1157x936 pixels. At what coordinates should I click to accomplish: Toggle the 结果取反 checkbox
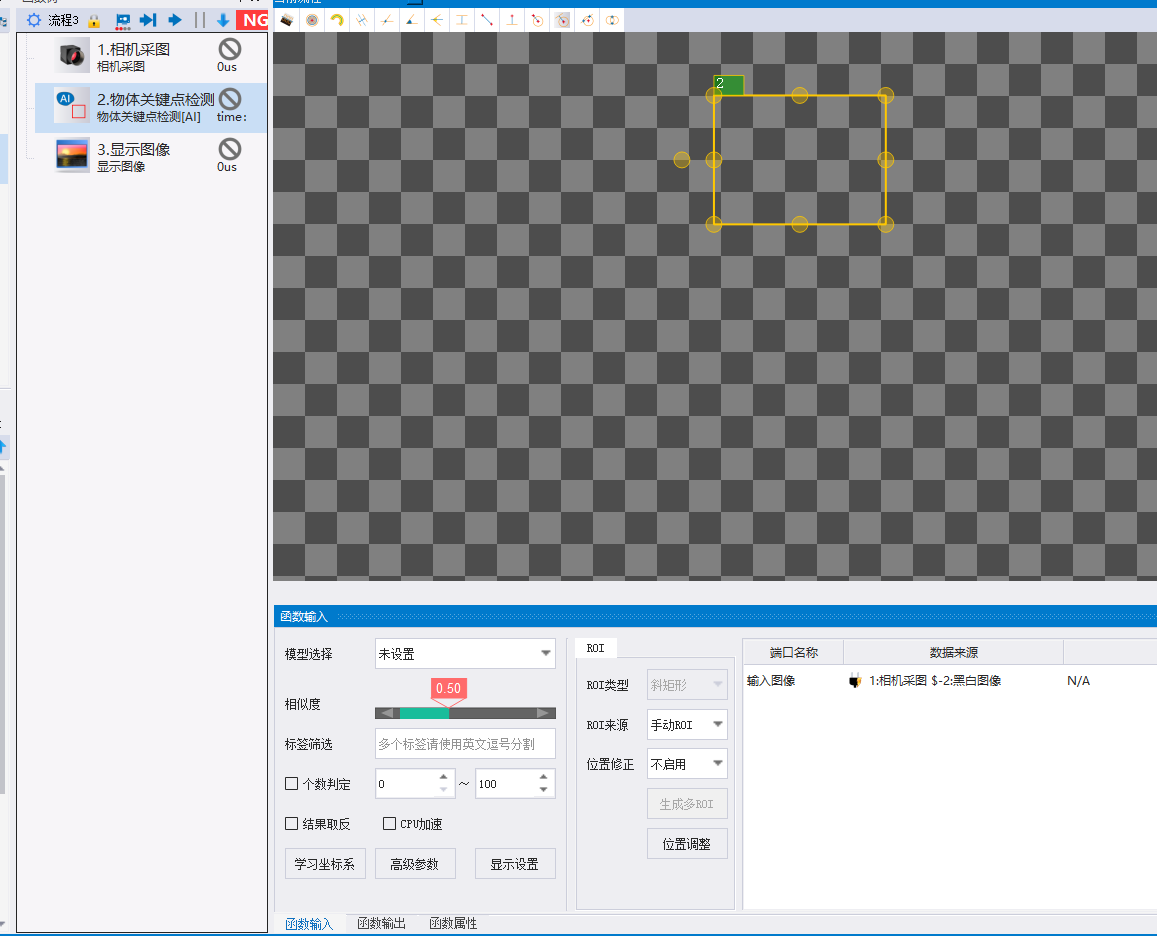tap(291, 824)
